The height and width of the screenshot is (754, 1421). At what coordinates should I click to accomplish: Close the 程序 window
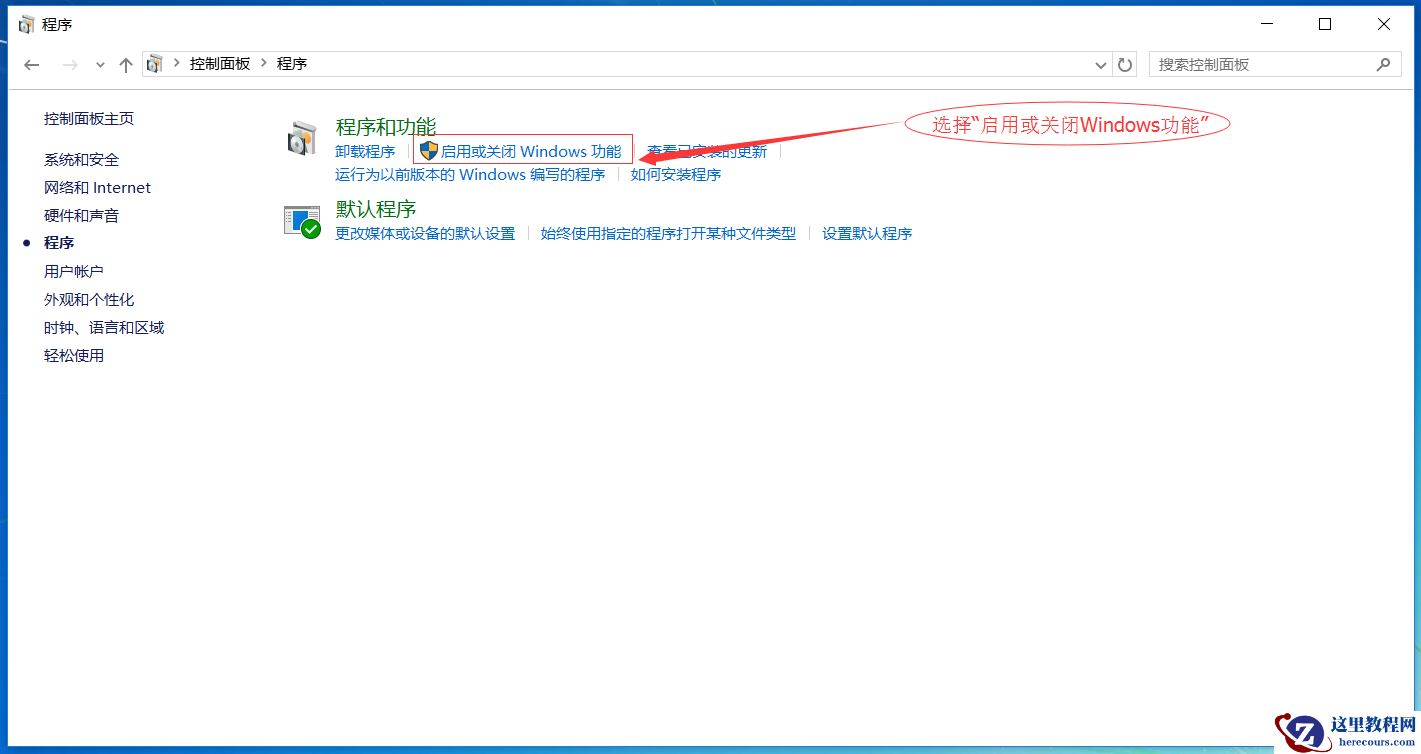(x=1384, y=24)
